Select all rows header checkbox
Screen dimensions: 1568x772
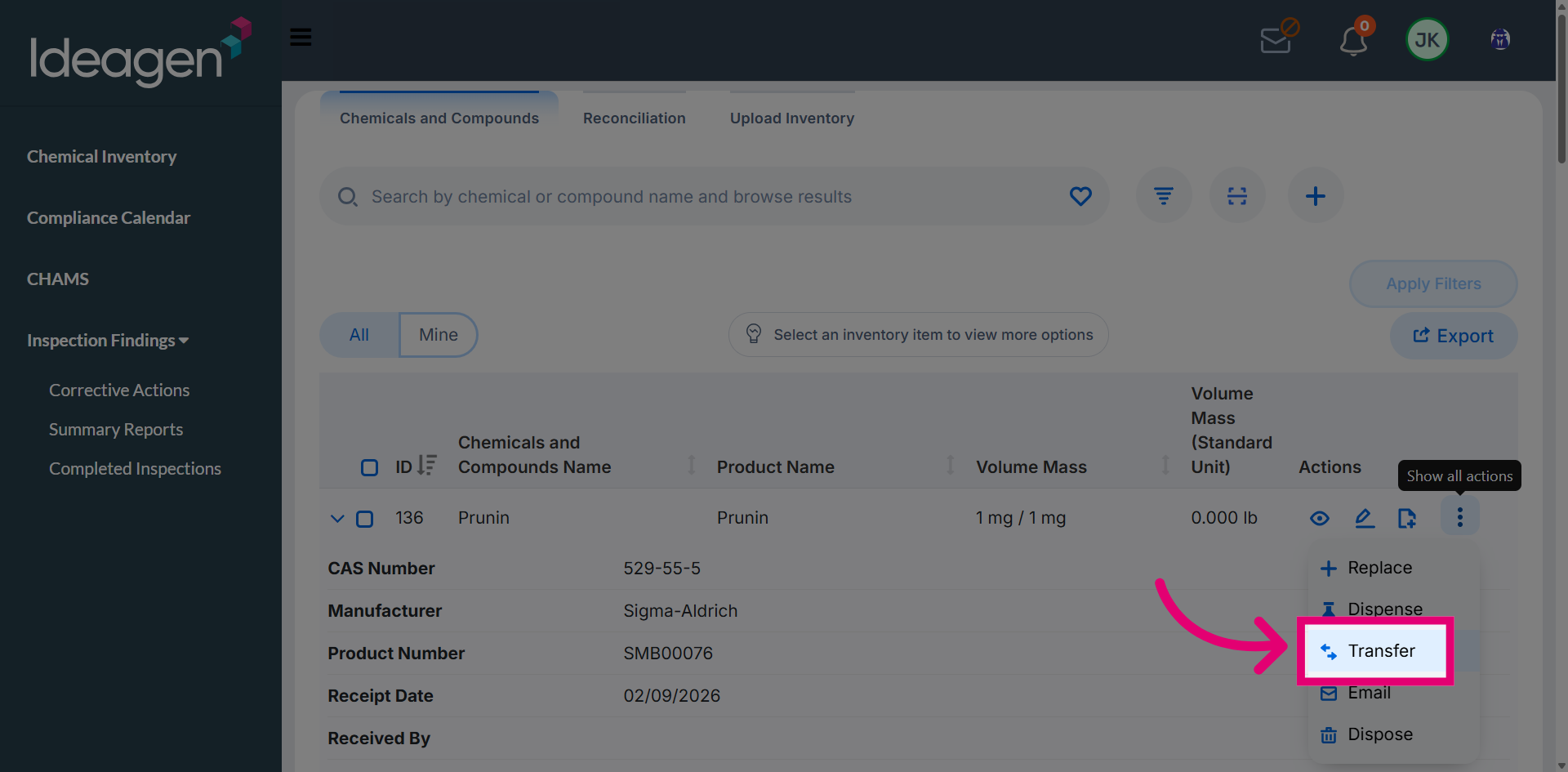(x=369, y=467)
